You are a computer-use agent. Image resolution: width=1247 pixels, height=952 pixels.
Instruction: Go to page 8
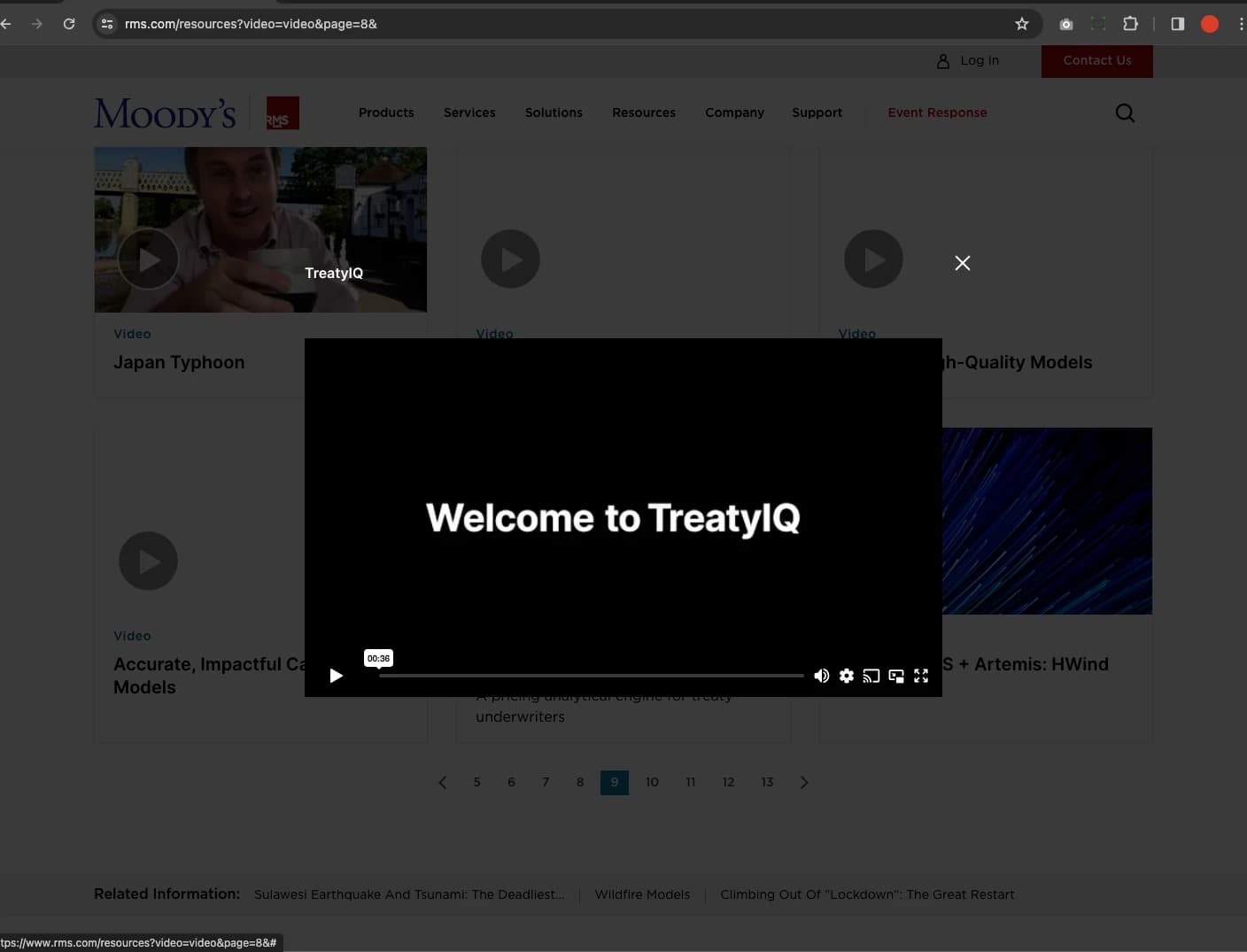tap(580, 782)
